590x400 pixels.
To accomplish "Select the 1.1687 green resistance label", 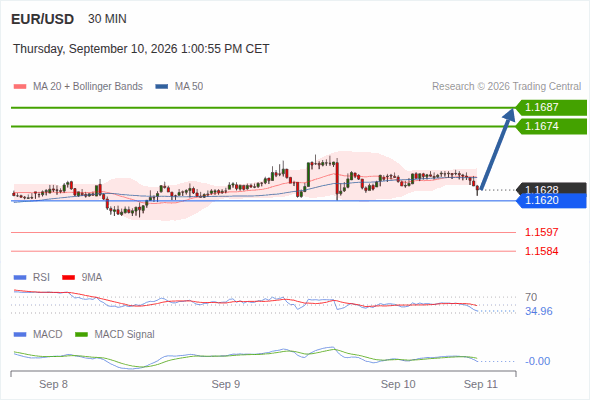I will (551, 108).
